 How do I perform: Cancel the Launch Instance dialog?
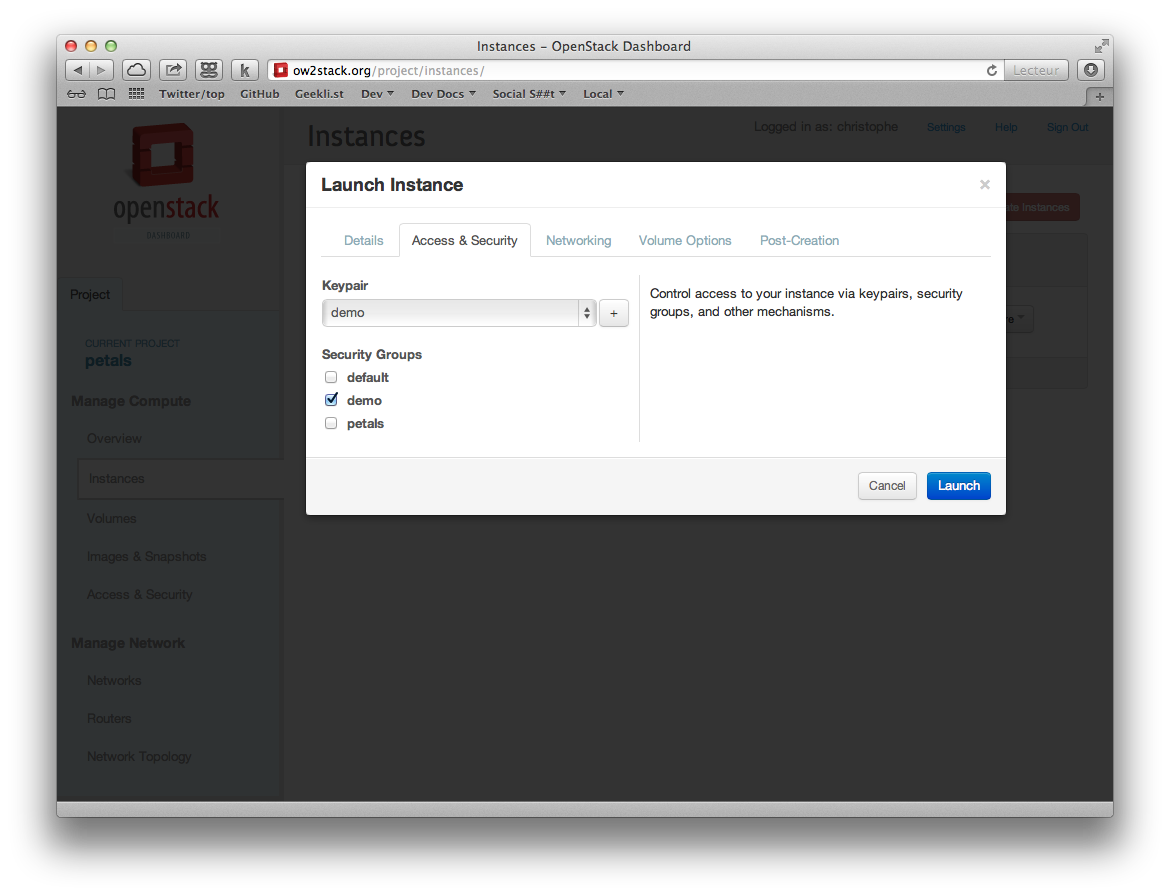coord(886,486)
